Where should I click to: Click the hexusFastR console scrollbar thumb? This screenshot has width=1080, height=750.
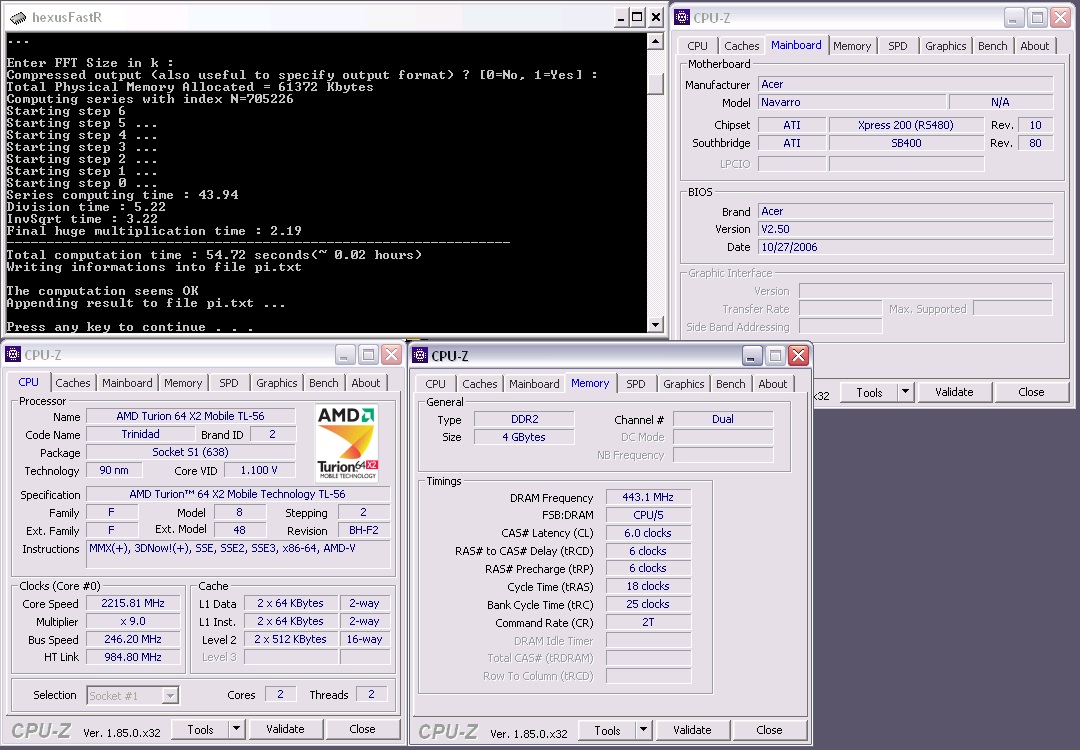(655, 83)
